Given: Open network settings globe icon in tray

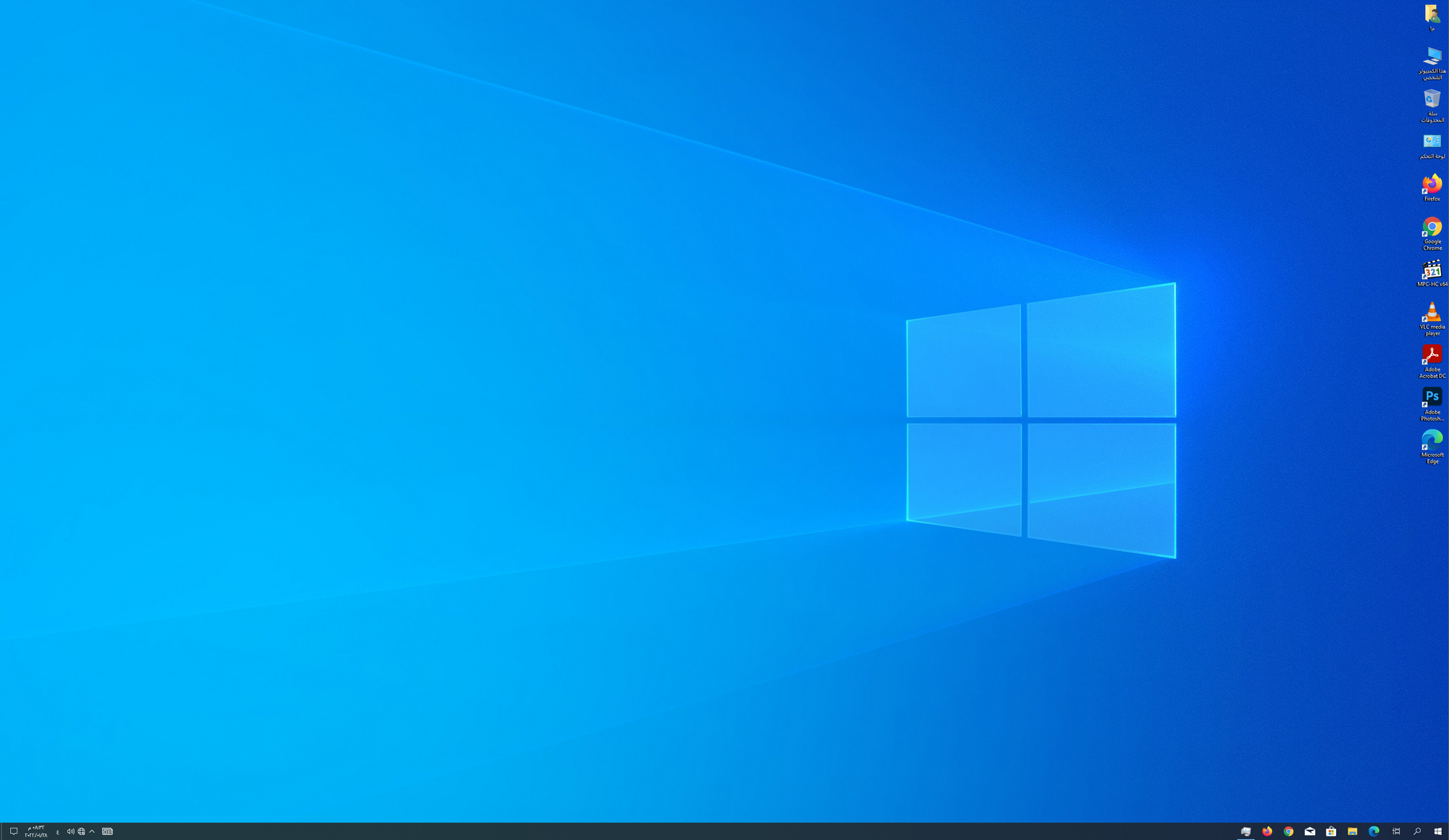Looking at the screenshot, I should (81, 831).
